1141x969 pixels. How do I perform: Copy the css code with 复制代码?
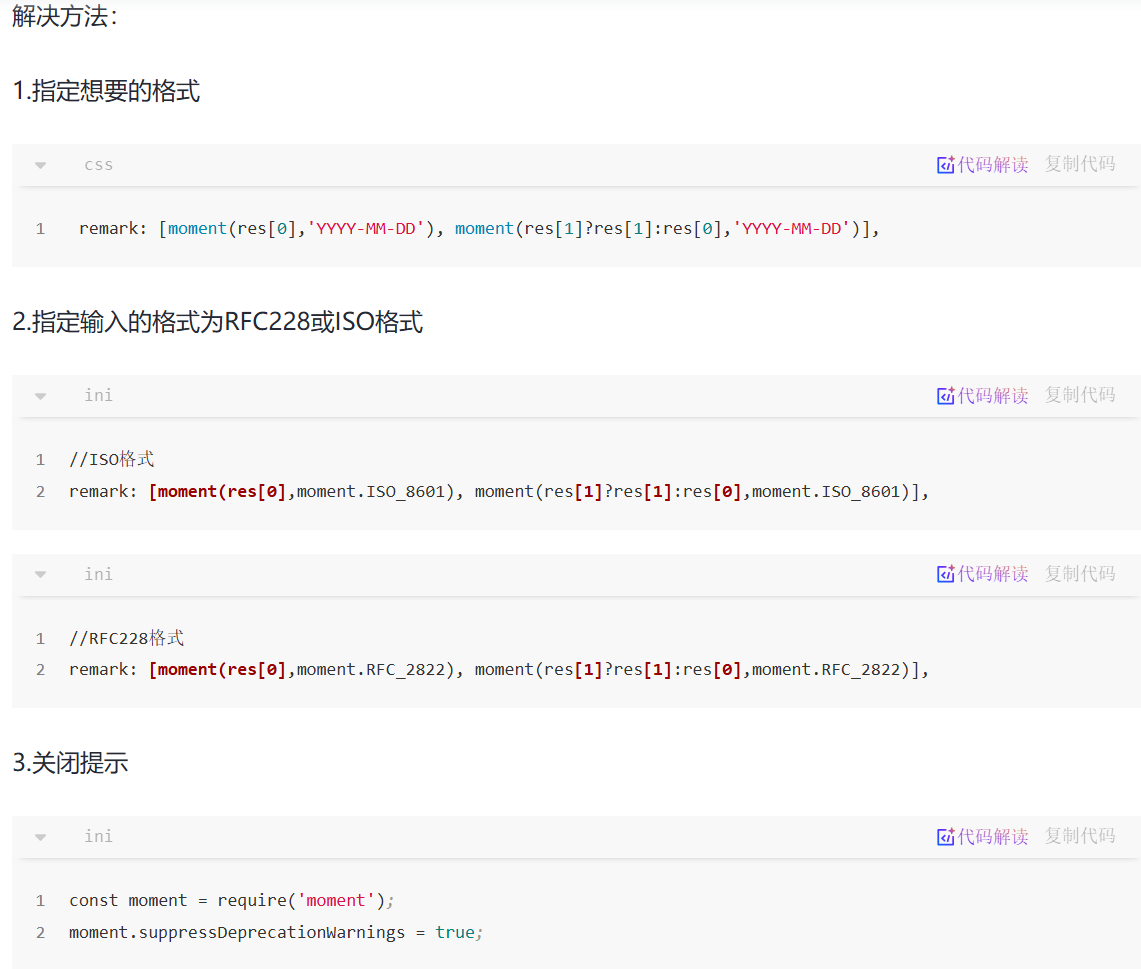(x=1080, y=164)
